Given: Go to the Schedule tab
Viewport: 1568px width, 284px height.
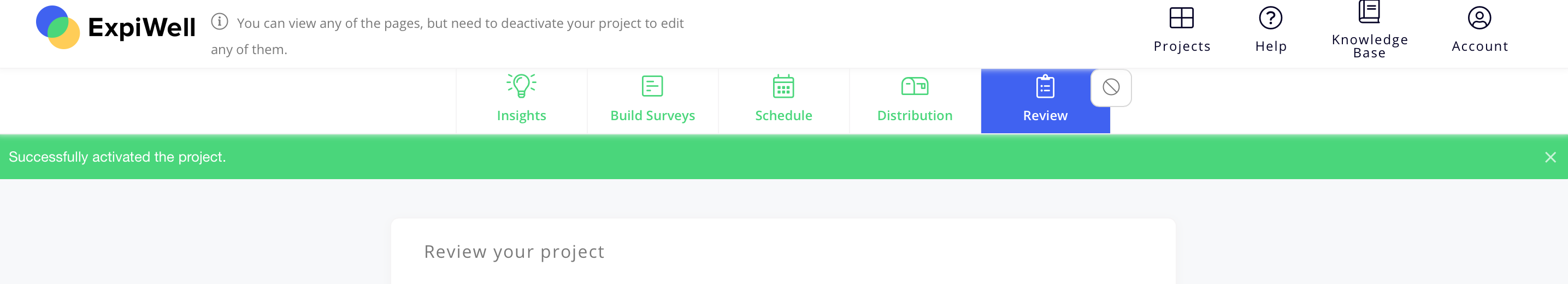Looking at the screenshot, I should [783, 101].
